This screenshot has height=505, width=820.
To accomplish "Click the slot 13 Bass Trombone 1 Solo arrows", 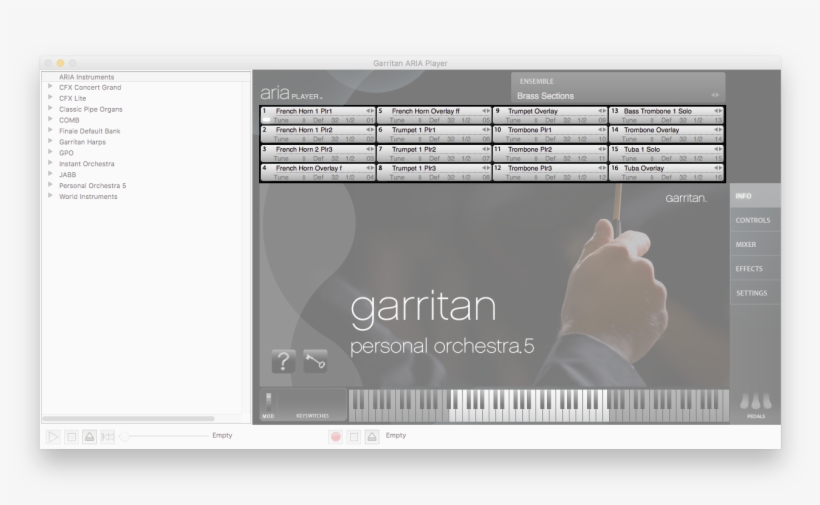I will pos(718,111).
